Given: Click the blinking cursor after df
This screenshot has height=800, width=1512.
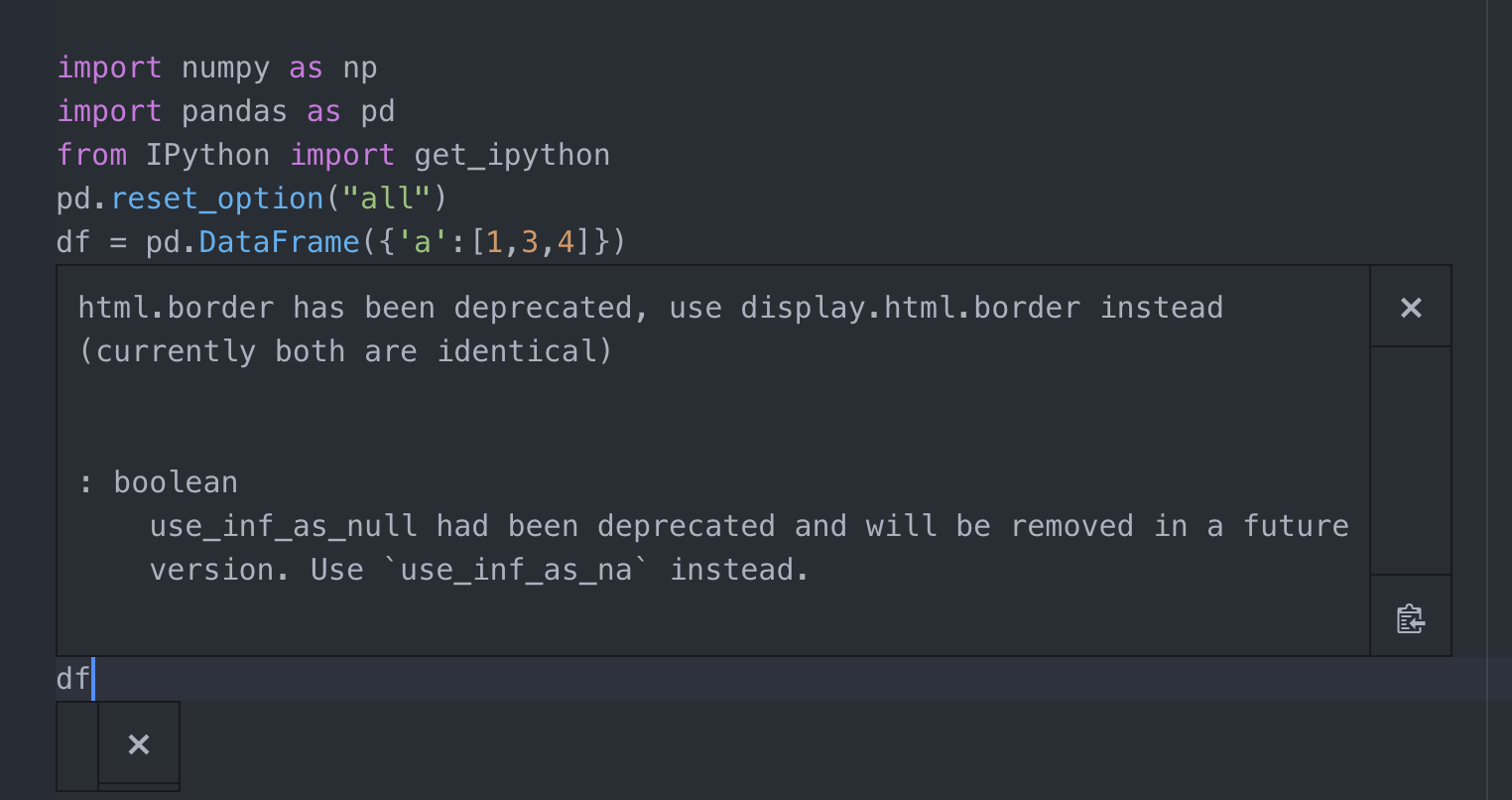Looking at the screenshot, I should pos(92,678).
